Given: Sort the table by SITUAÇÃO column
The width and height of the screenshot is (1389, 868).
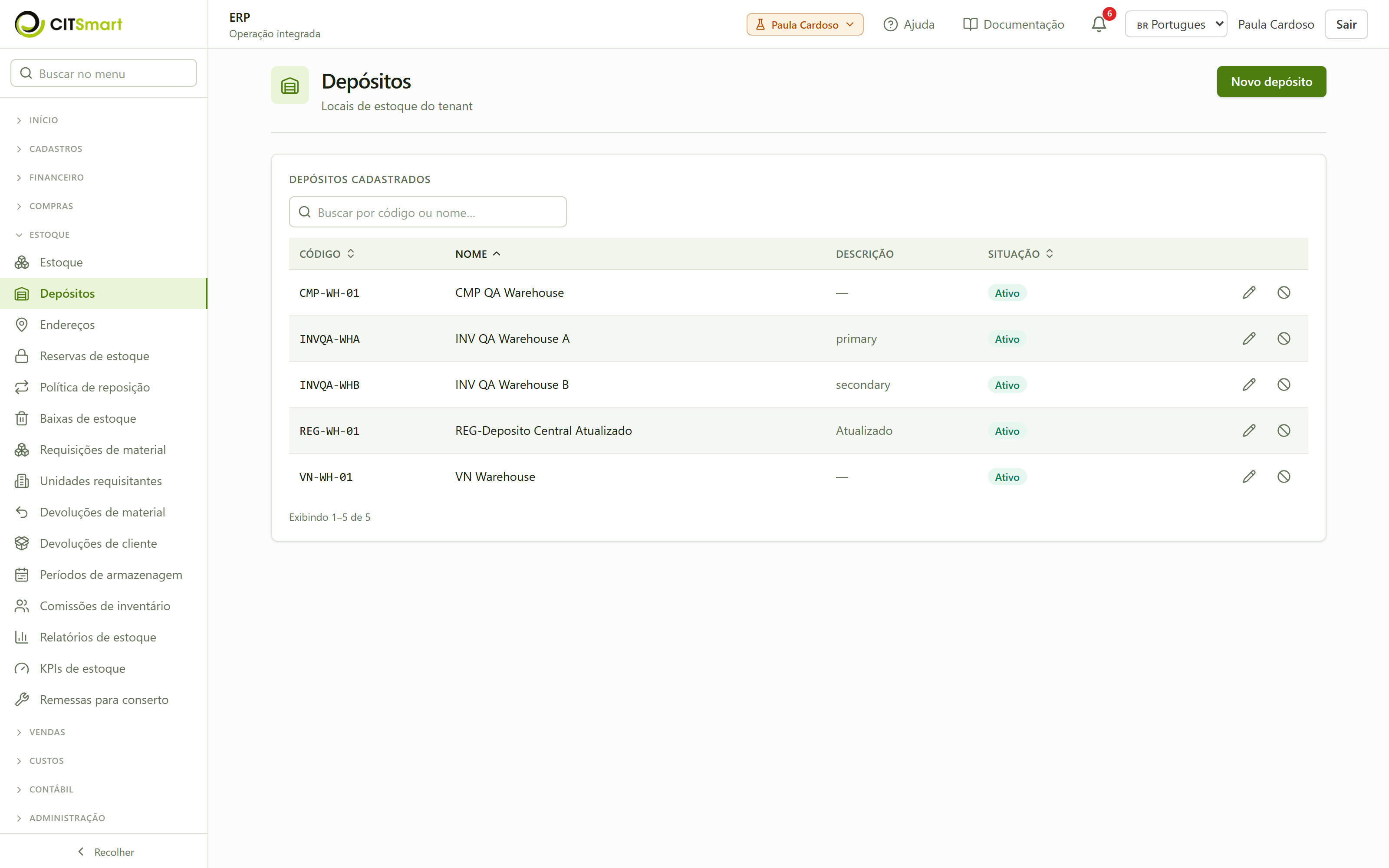Looking at the screenshot, I should point(1020,254).
